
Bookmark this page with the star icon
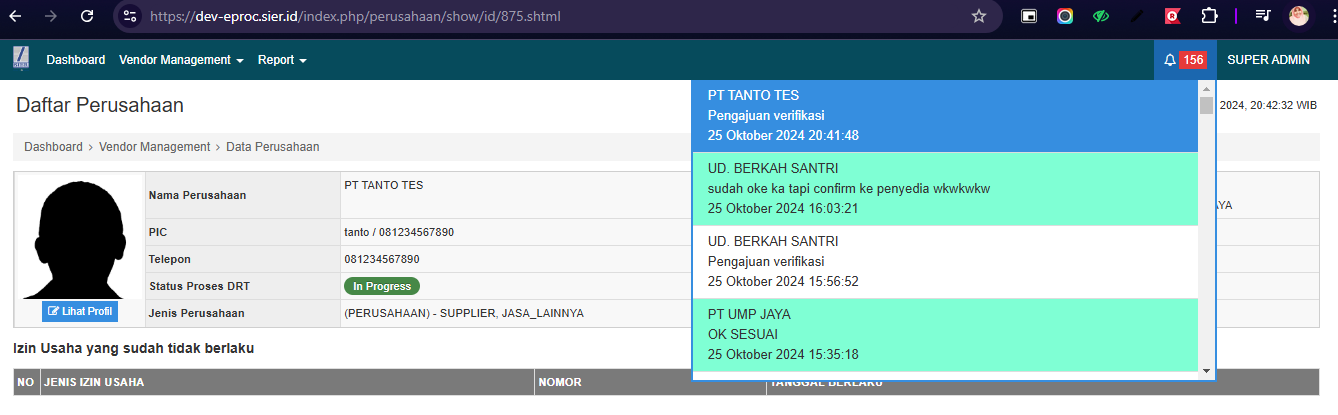[x=979, y=16]
